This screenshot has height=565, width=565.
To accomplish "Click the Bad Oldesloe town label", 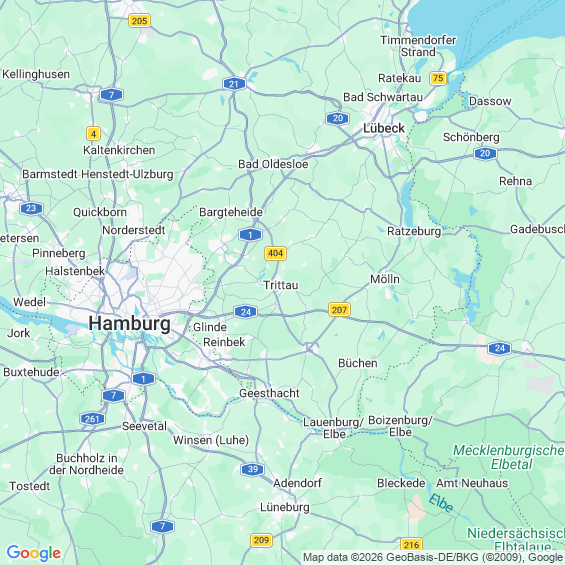I will click(x=273, y=164).
